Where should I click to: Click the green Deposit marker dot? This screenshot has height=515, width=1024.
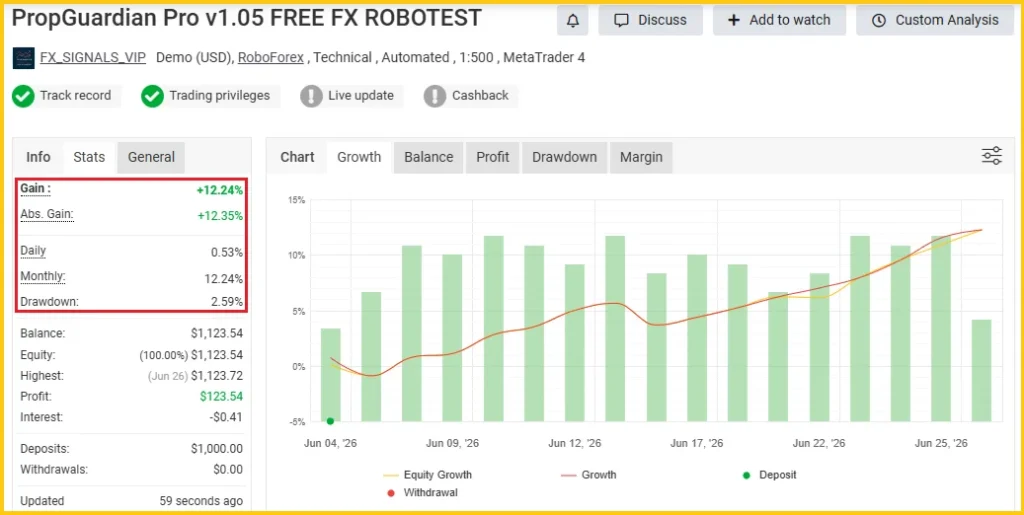coord(330,421)
